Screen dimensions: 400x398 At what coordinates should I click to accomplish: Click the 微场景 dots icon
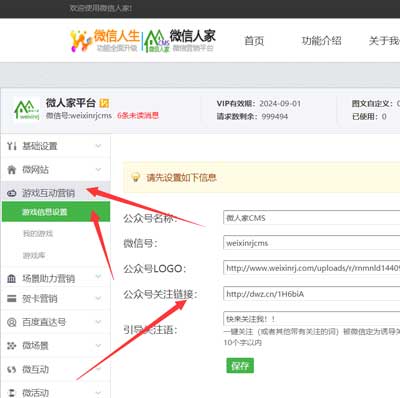pos(12,346)
